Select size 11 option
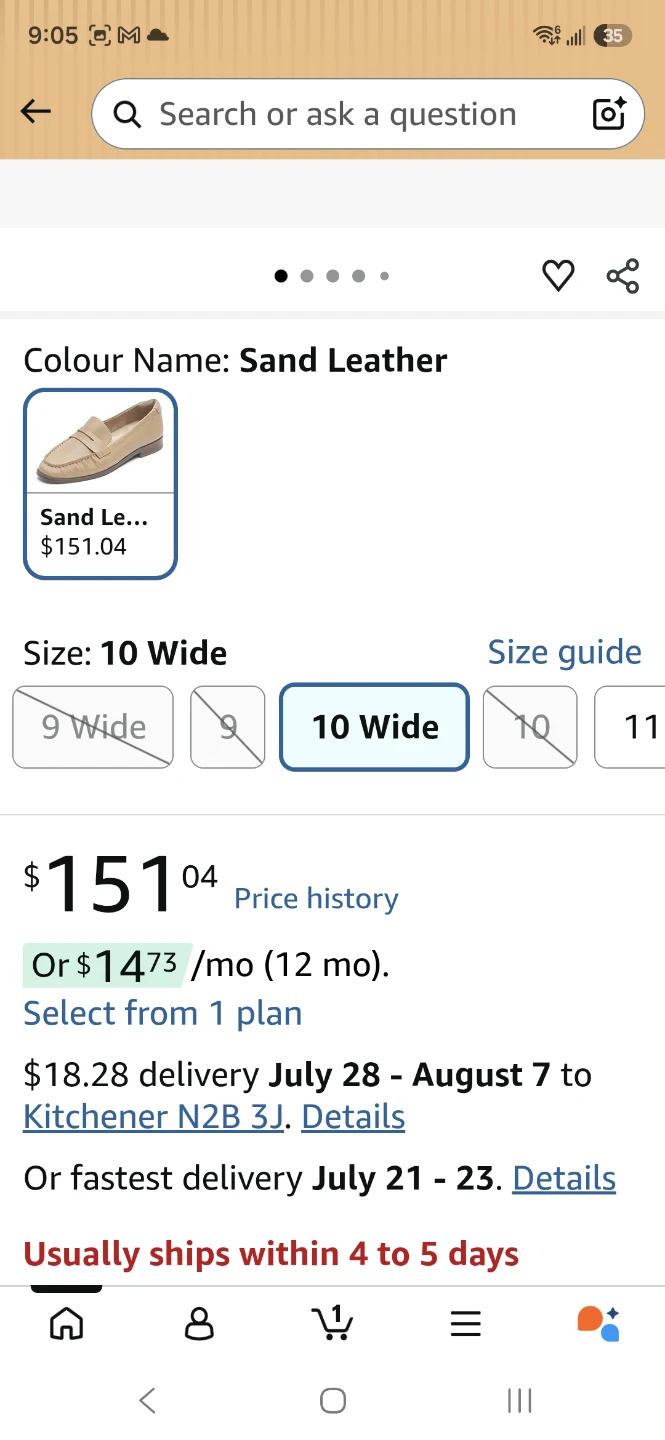The width and height of the screenshot is (665, 1440). [x=630, y=727]
